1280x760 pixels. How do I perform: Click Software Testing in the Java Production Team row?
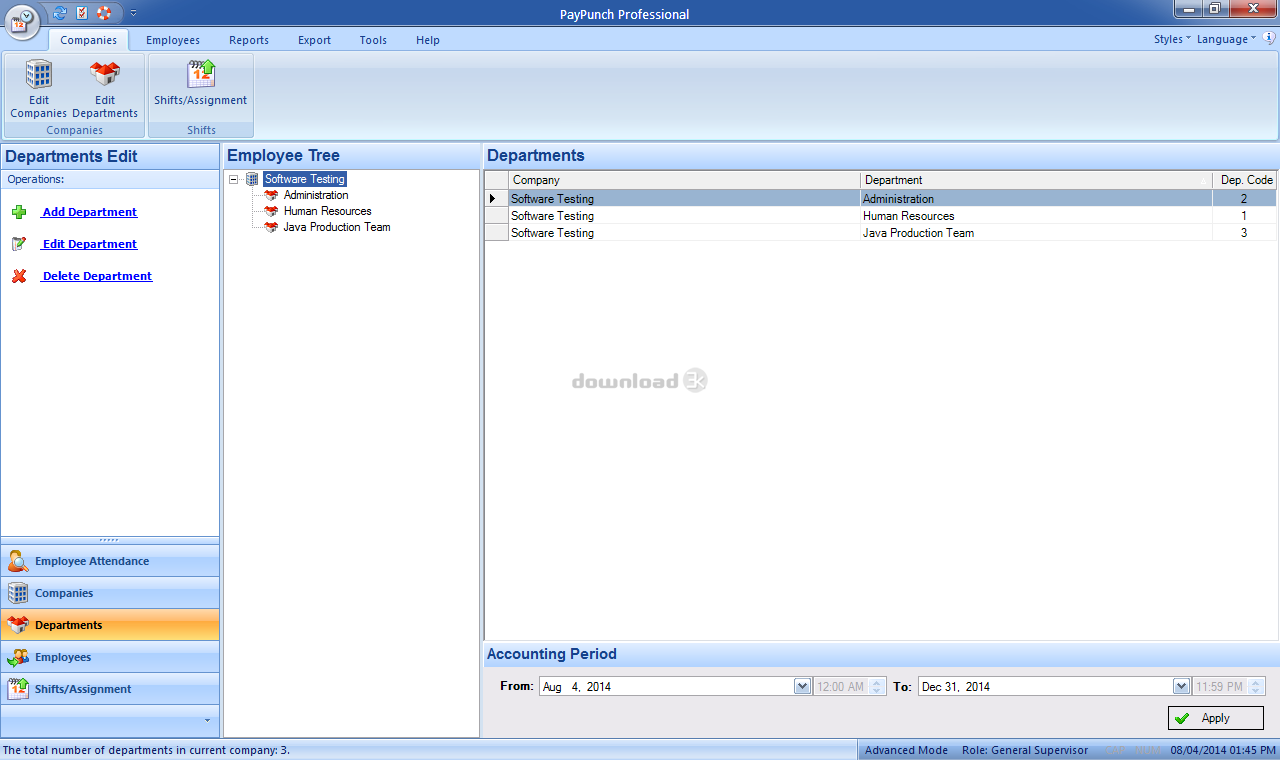(684, 233)
